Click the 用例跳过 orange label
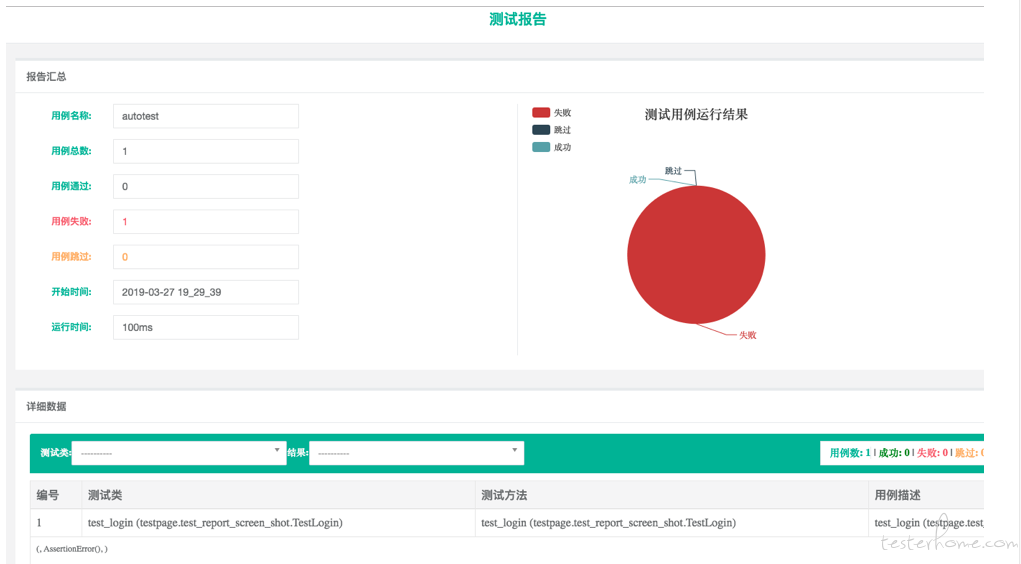Screen dimensions: 1021x564 click(x=72, y=257)
